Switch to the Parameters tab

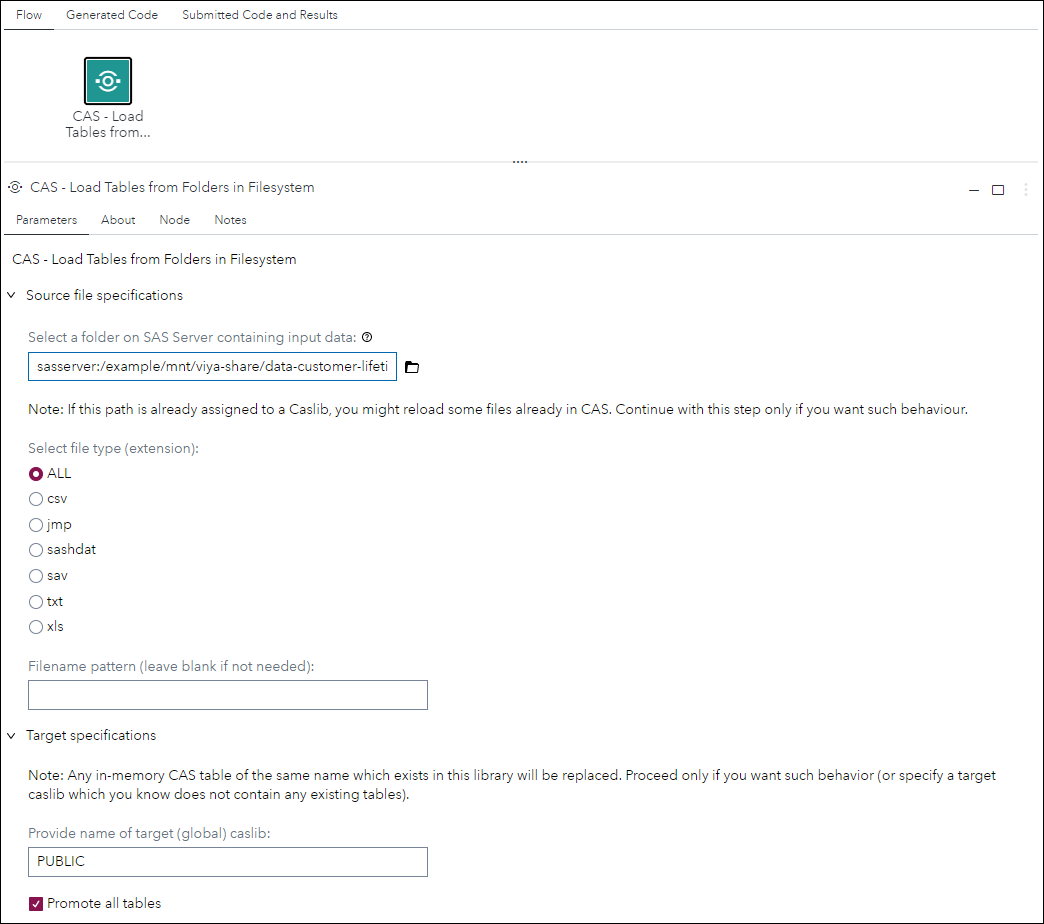pyautogui.click(x=47, y=220)
